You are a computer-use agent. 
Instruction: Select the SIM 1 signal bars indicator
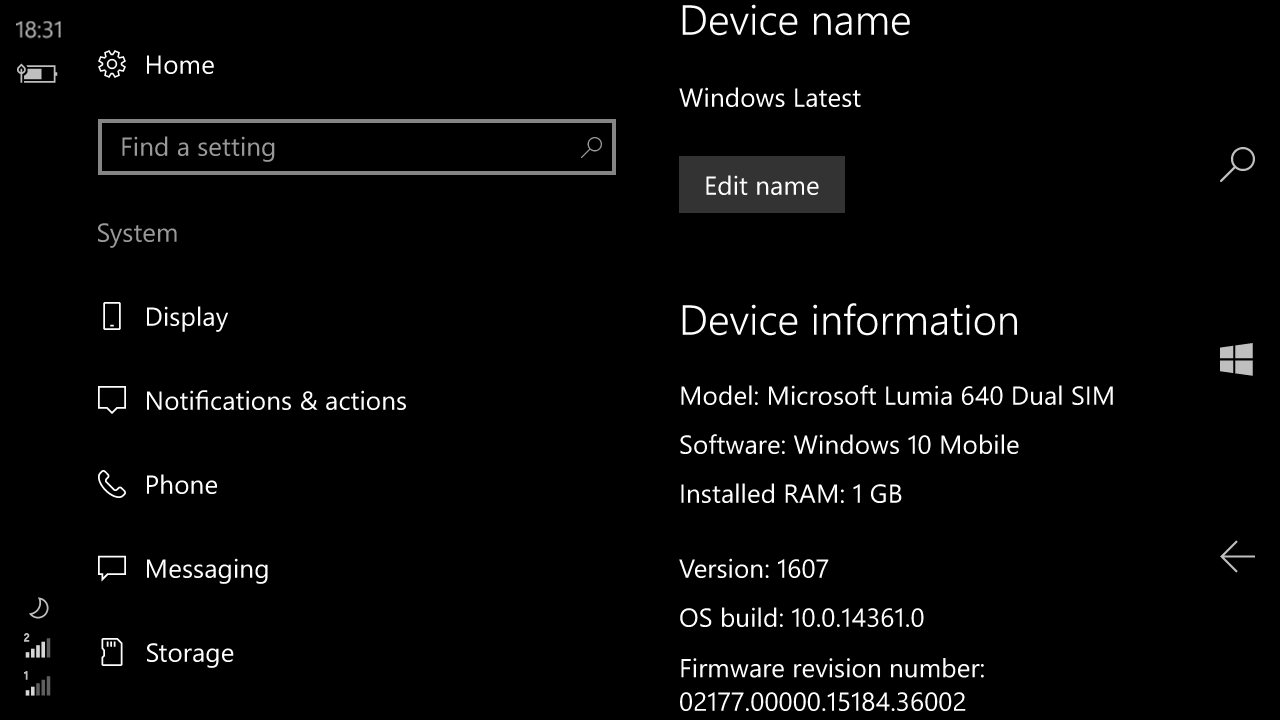[x=37, y=686]
